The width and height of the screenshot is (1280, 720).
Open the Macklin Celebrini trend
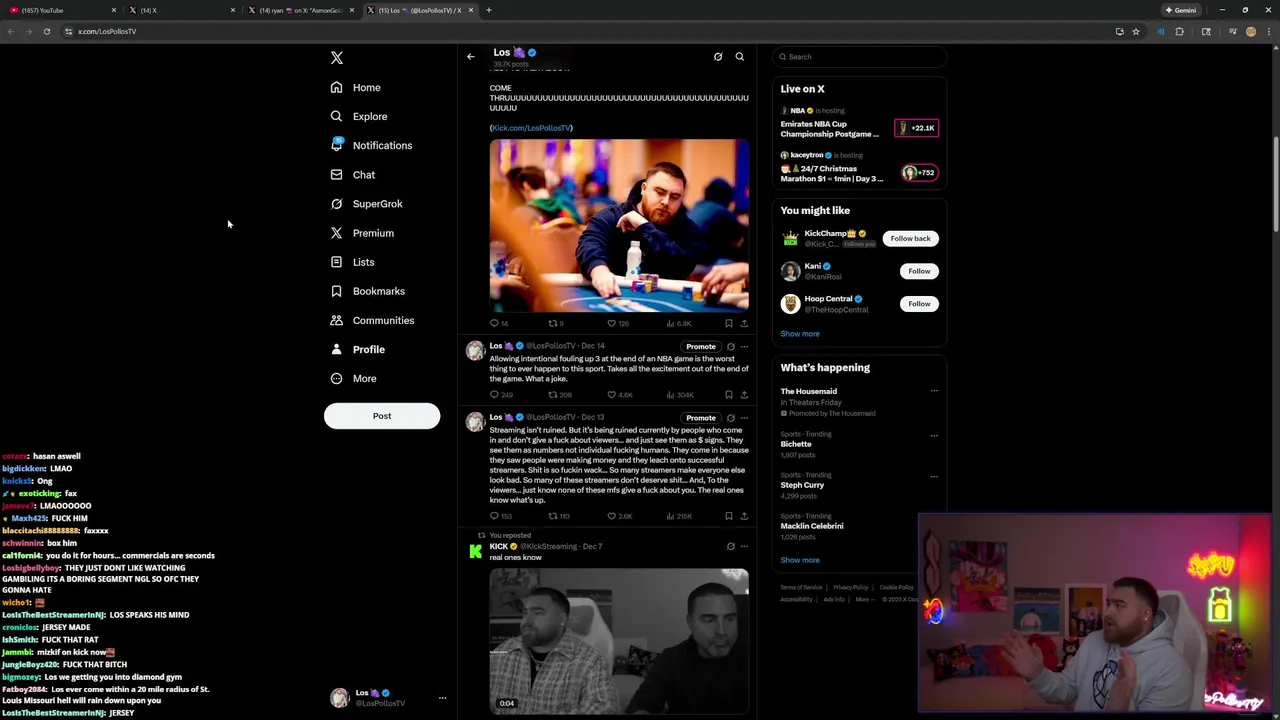[812, 526]
